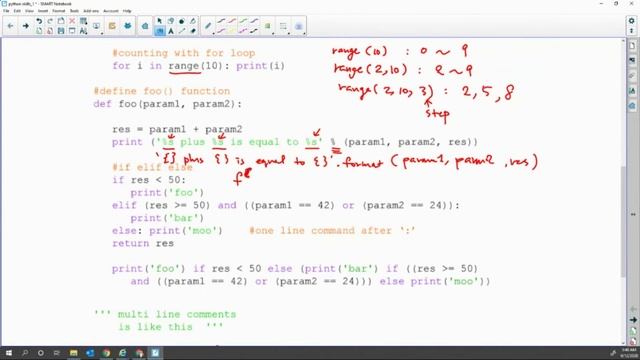640x360 pixels.
Task: Open the Windows Start menu
Action: tap(8, 353)
